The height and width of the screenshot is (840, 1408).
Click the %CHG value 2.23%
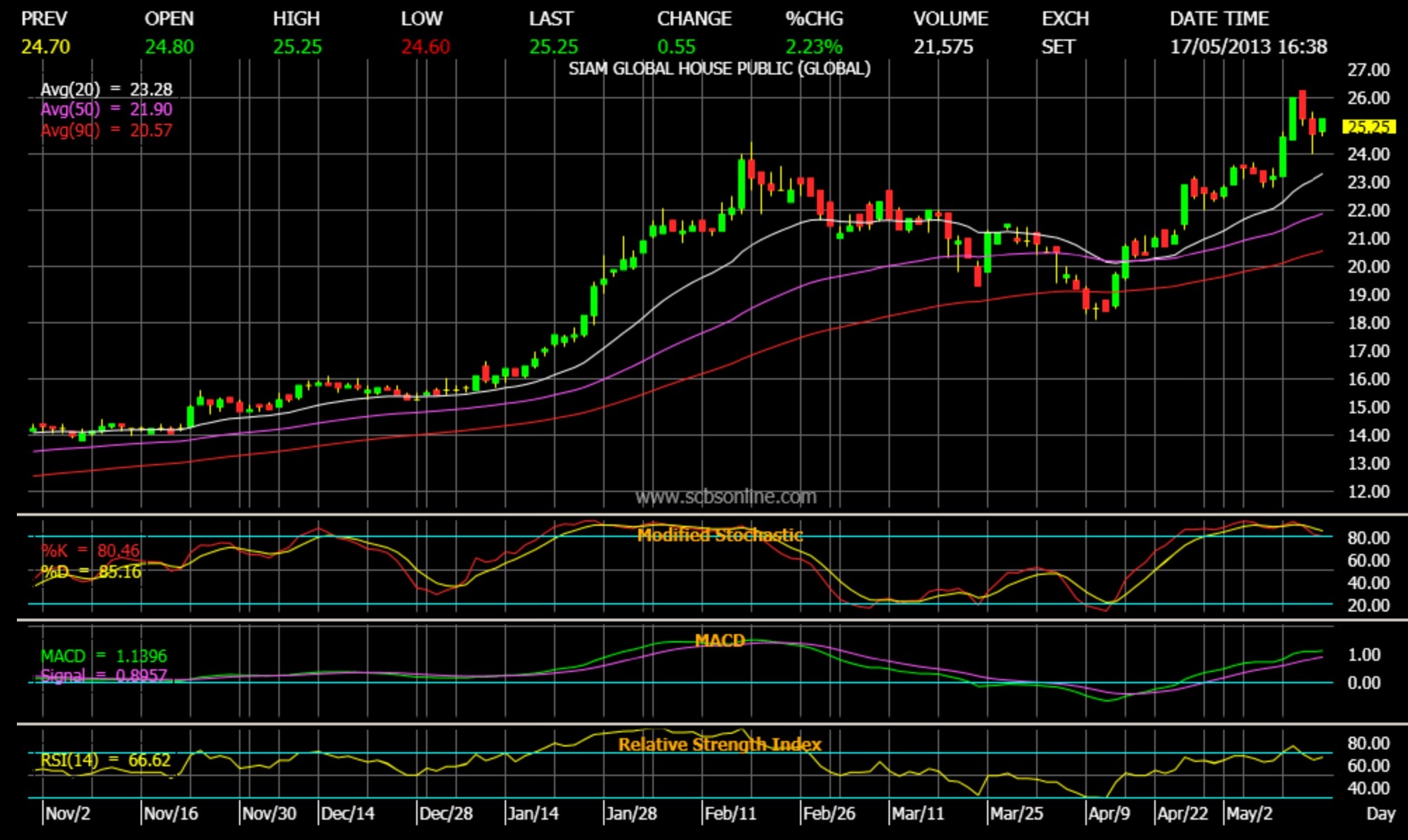pos(813,47)
